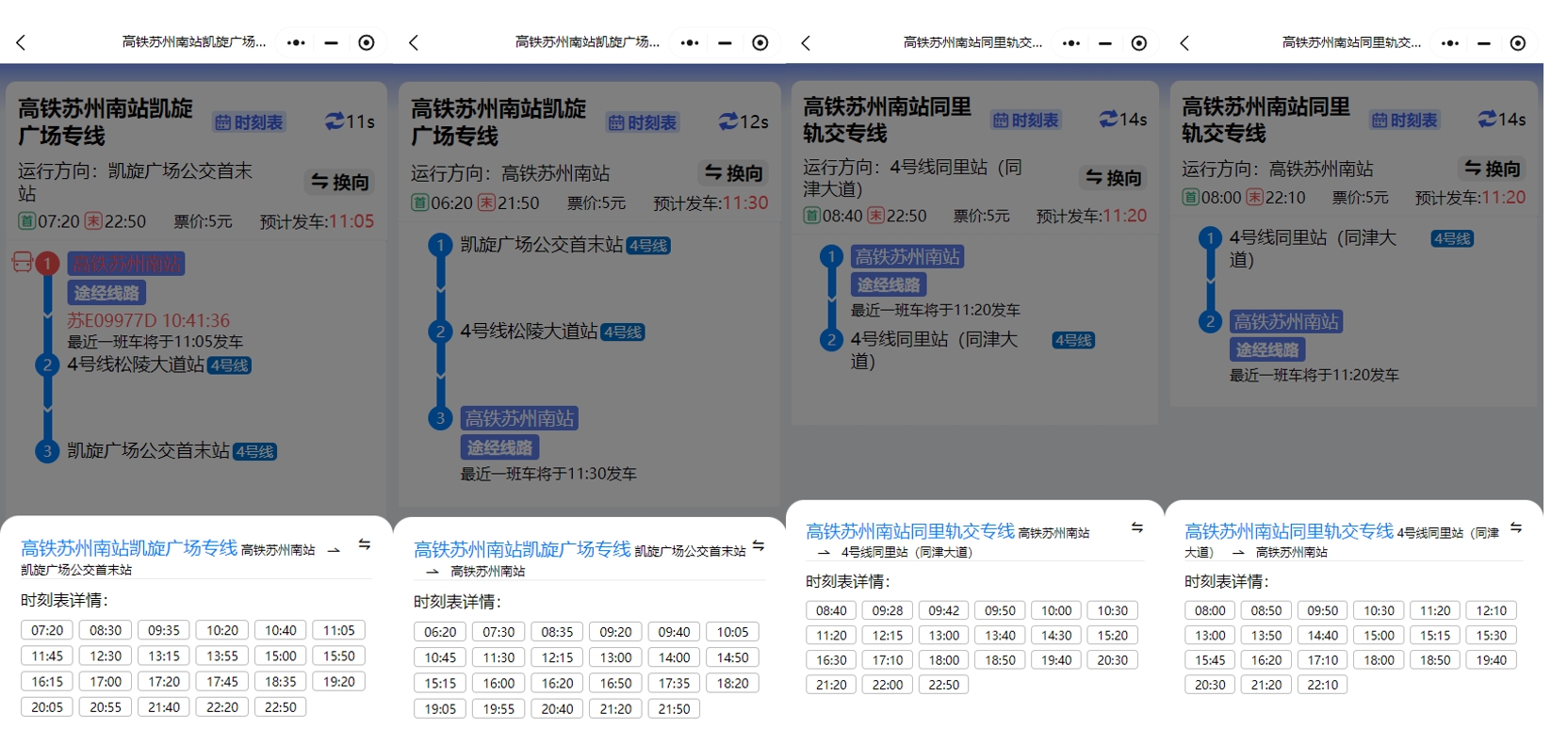Go back from the 11s-refresh 凯旋广场专线 panel

pyautogui.click(x=21, y=42)
